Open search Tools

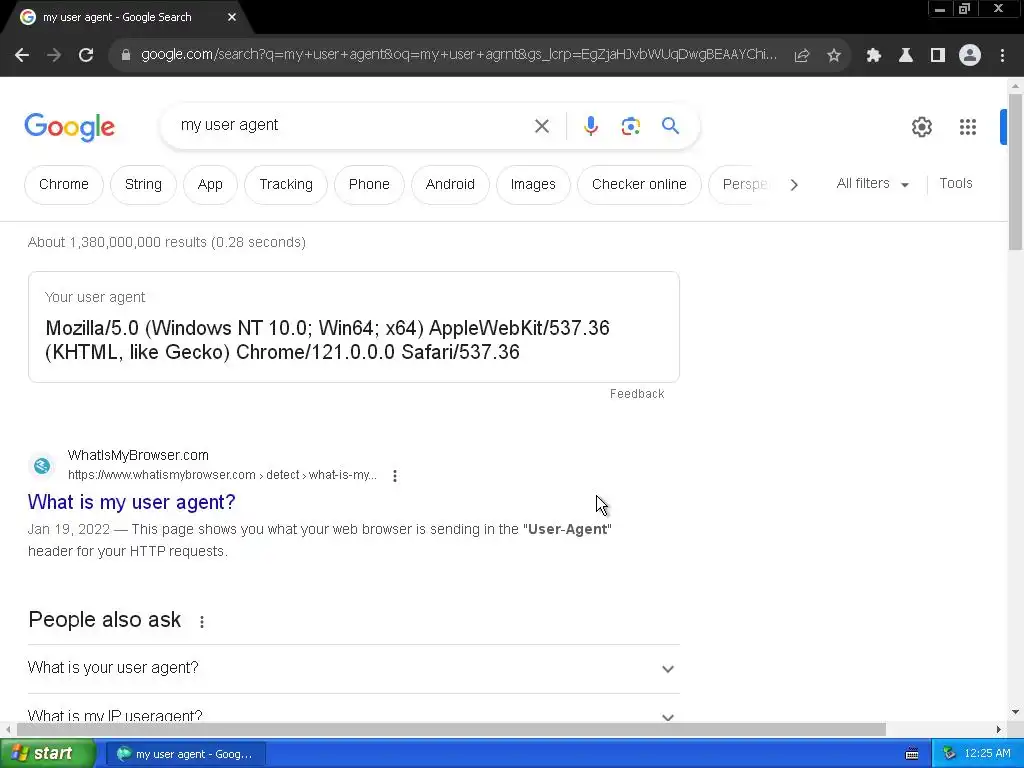955,184
